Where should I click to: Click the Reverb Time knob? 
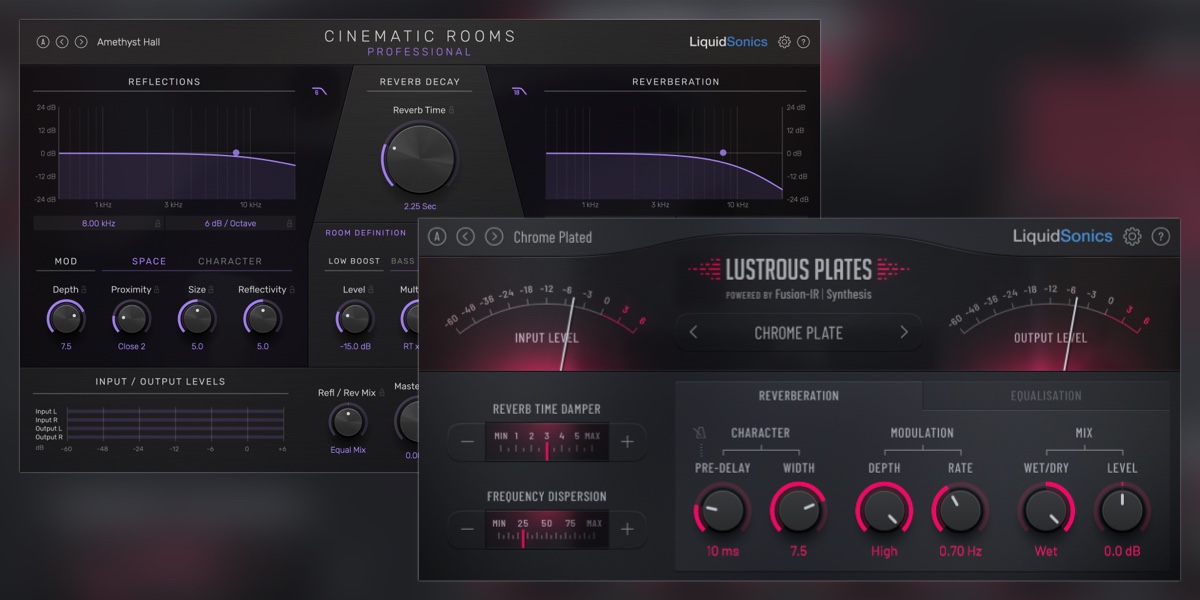click(x=420, y=160)
